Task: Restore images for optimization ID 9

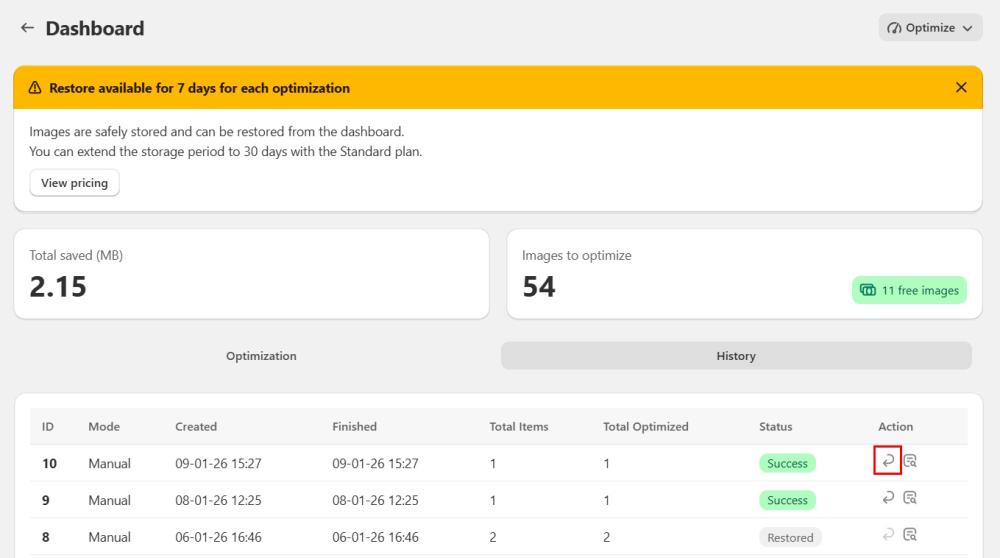Action: [x=887, y=498]
